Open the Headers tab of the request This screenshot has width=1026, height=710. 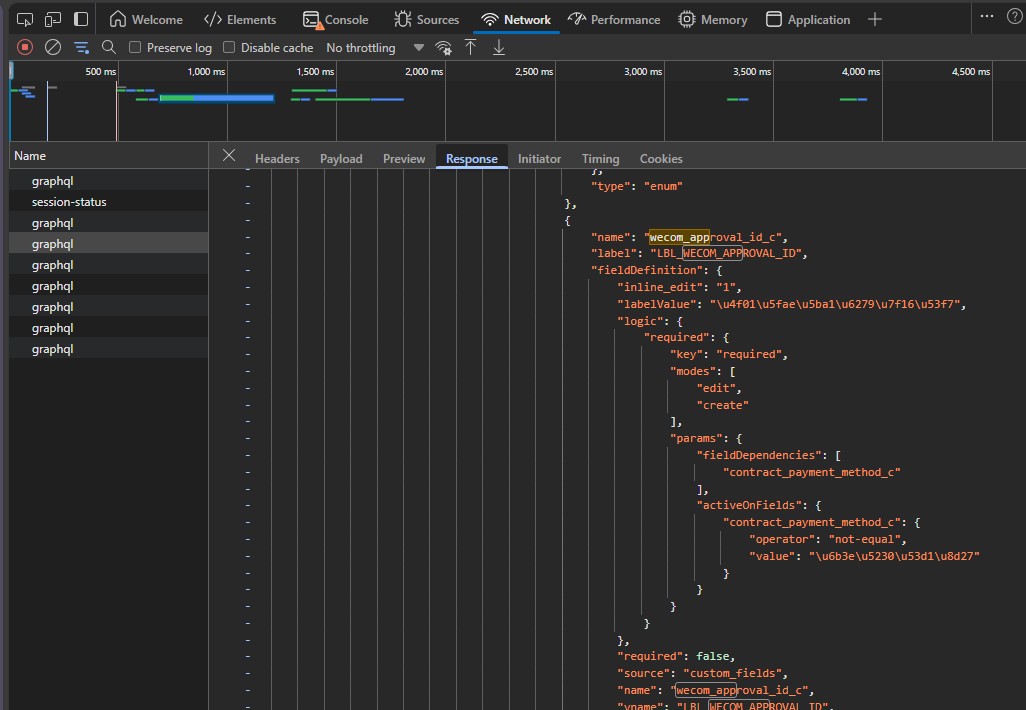(277, 158)
